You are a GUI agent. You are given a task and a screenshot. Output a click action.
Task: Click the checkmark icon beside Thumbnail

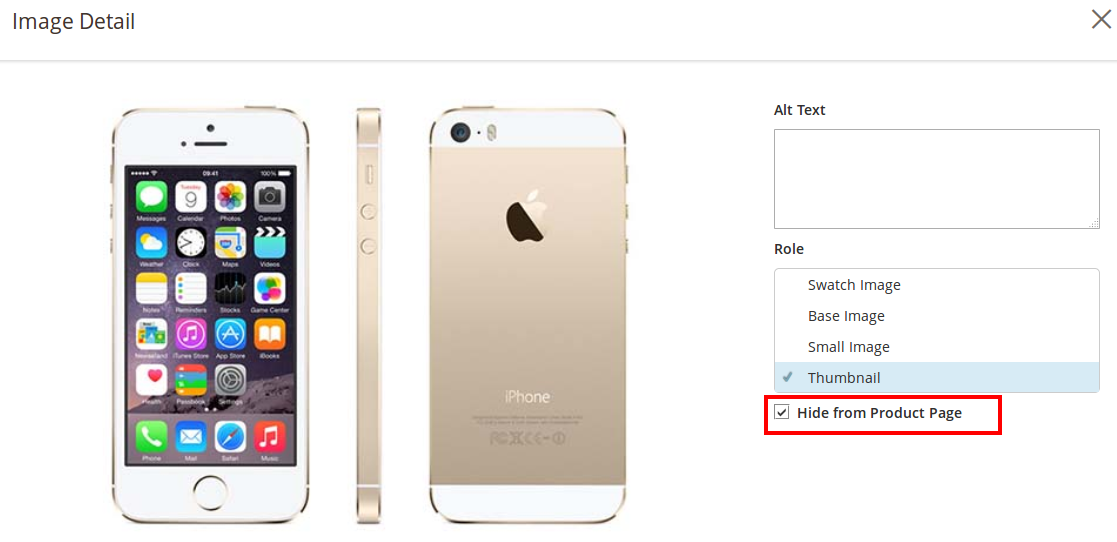(x=788, y=377)
